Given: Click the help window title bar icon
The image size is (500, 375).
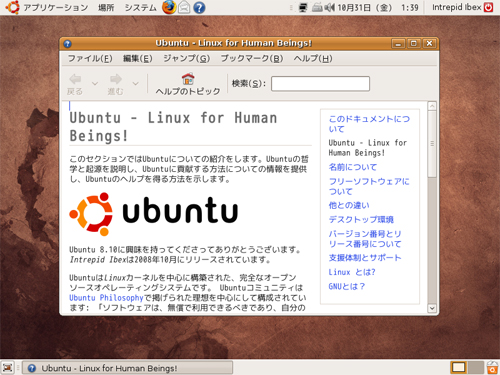Looking at the screenshot, I should coord(67,44).
